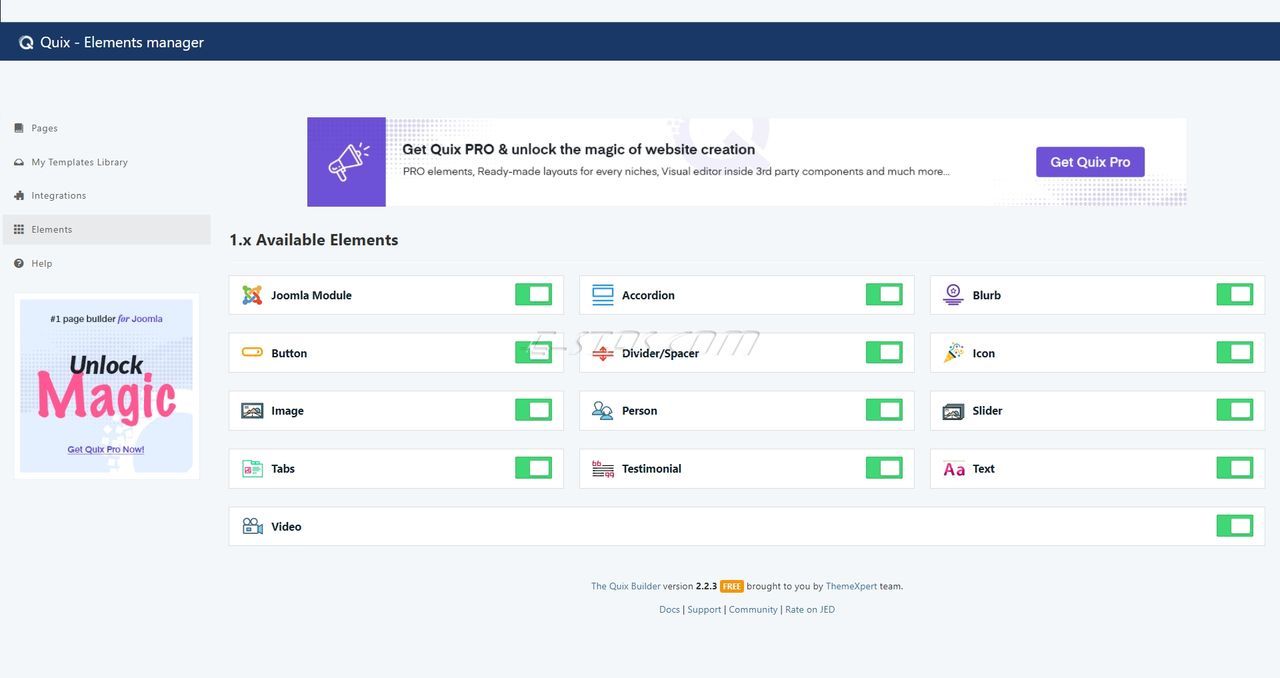Switch off the Person element
1280x678 pixels.
point(884,410)
